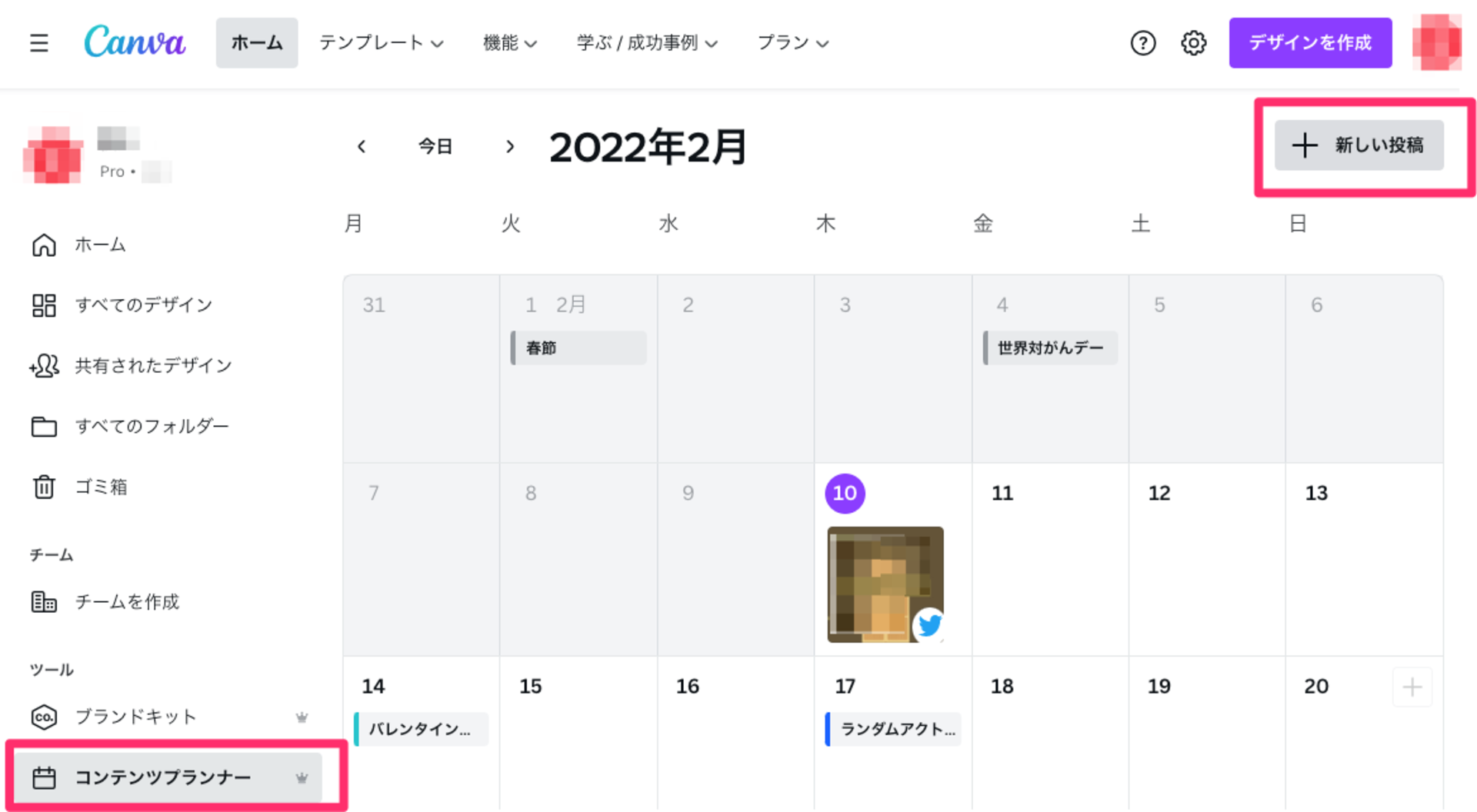Click the デザインを作成 button
The height and width of the screenshot is (812, 1477).
point(1310,43)
